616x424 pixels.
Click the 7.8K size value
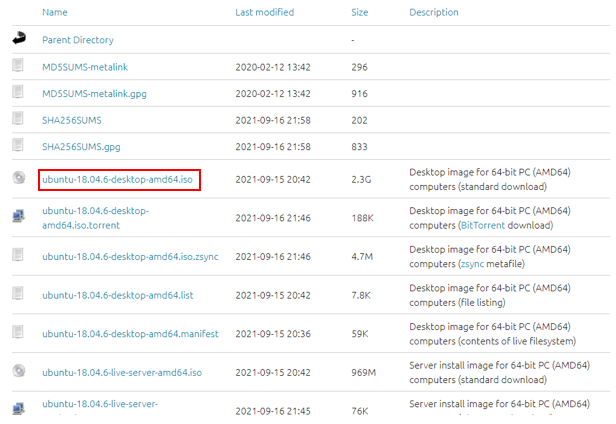tap(361, 295)
